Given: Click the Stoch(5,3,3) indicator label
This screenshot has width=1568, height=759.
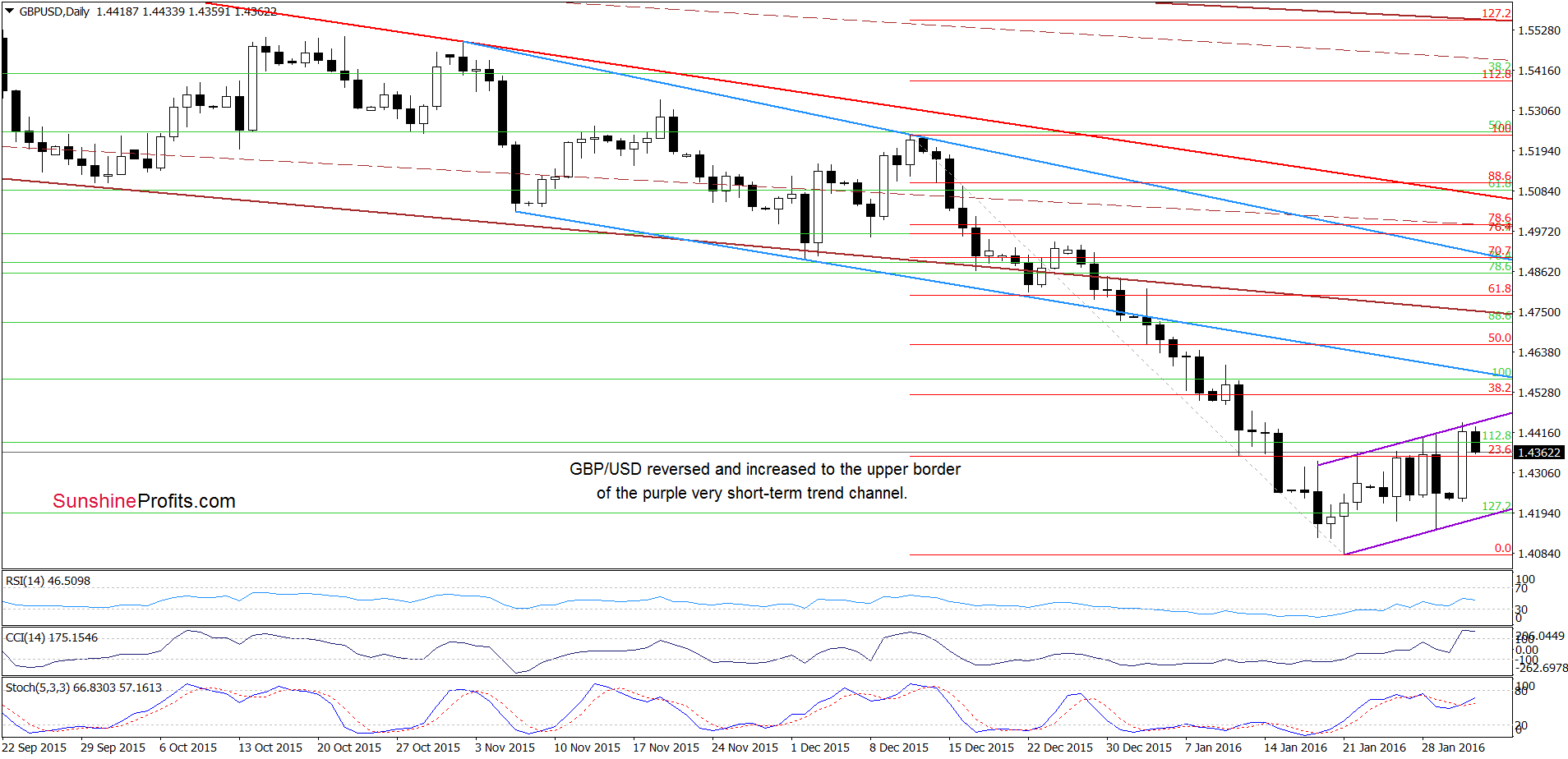Looking at the screenshot, I should pos(83,688).
